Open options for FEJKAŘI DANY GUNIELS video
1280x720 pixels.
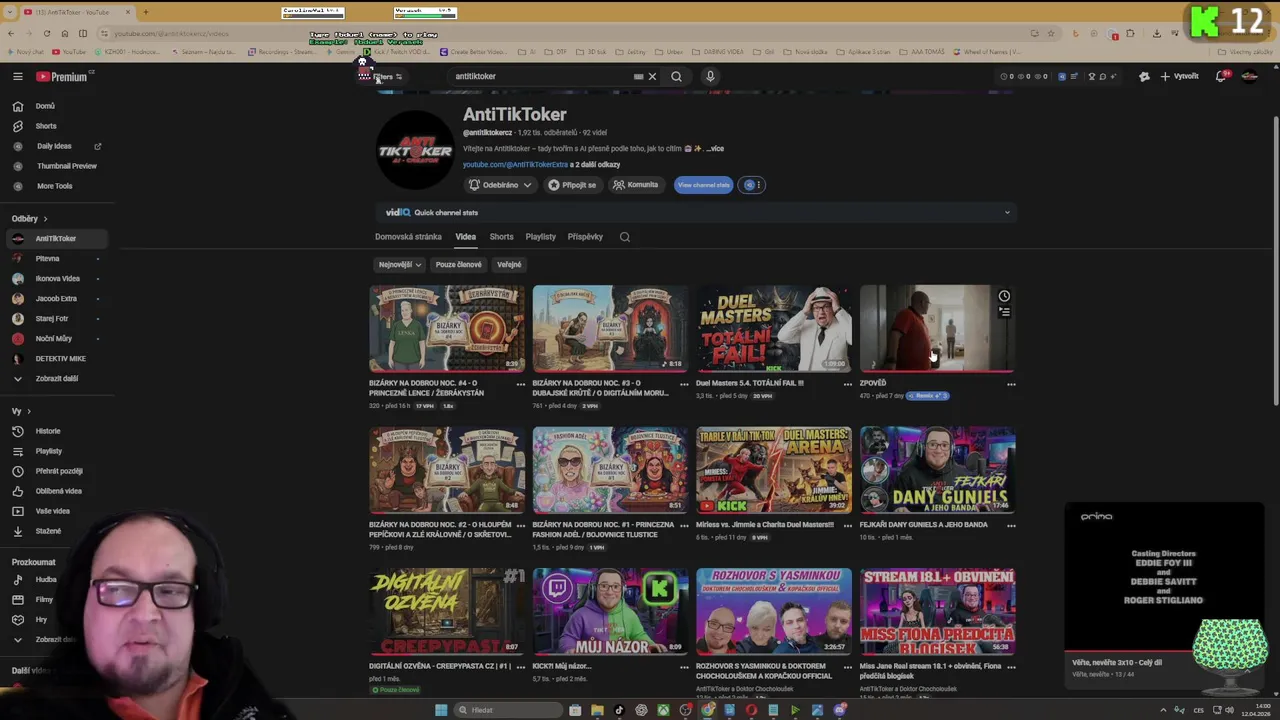click(x=1011, y=525)
